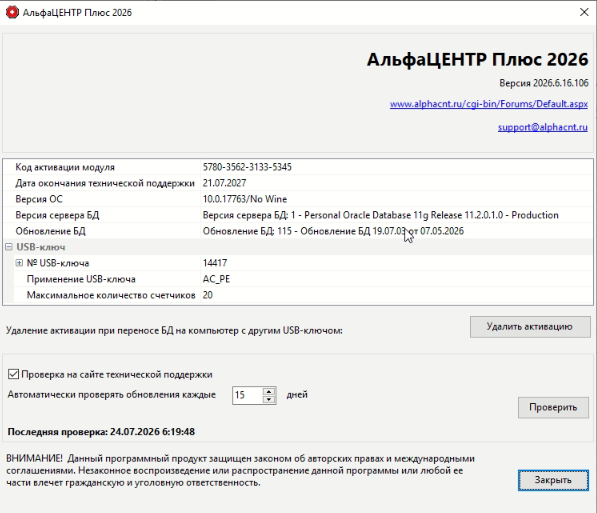This screenshot has width=597, height=513.
Task: Click the Автоматически проверять обновления каждые label
Action: tap(112, 395)
